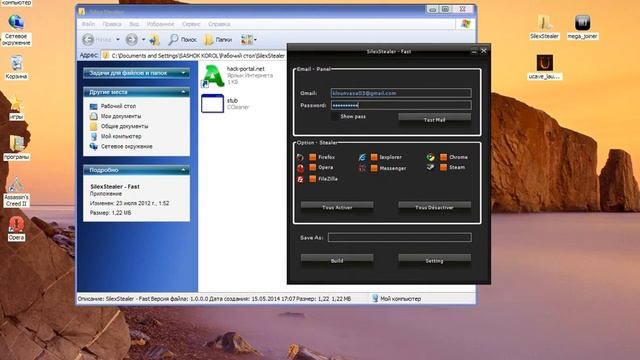Click the Test Mail button
The height and width of the screenshot is (360, 640).
pos(434,119)
